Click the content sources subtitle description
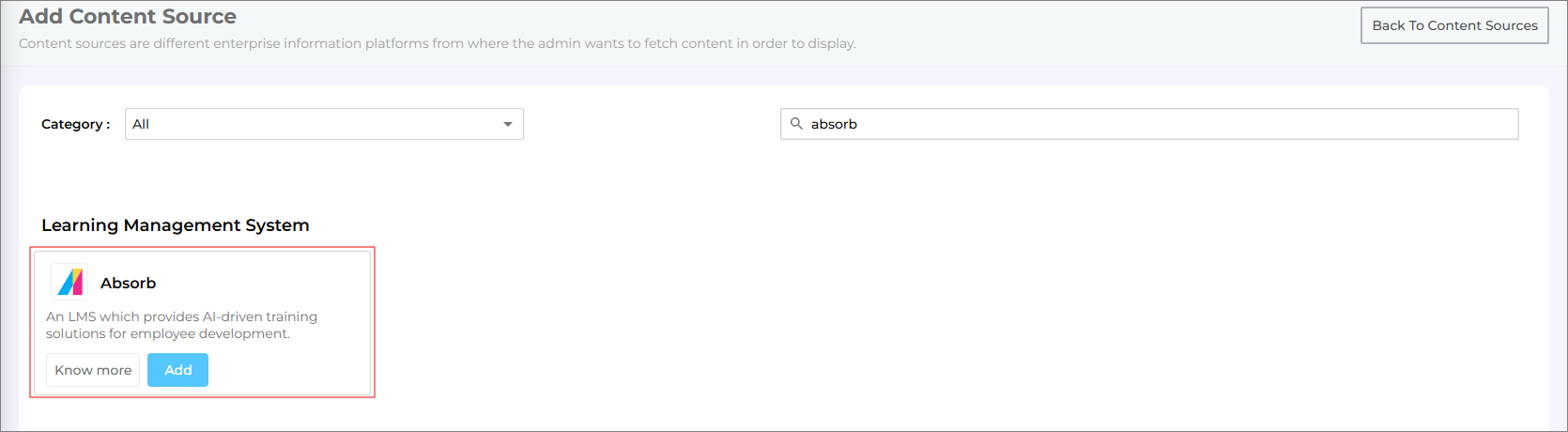 point(437,43)
